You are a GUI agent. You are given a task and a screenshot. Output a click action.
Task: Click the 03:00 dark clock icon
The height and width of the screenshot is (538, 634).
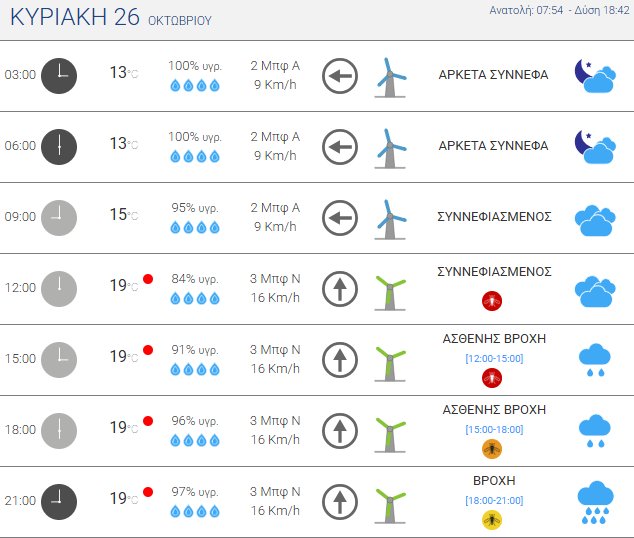coord(59,74)
